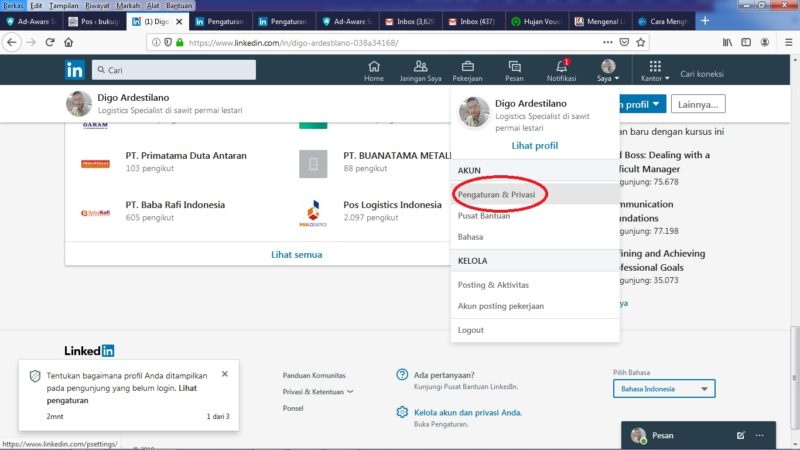
Task: Open the Bantuan menu
Action: 179,6
